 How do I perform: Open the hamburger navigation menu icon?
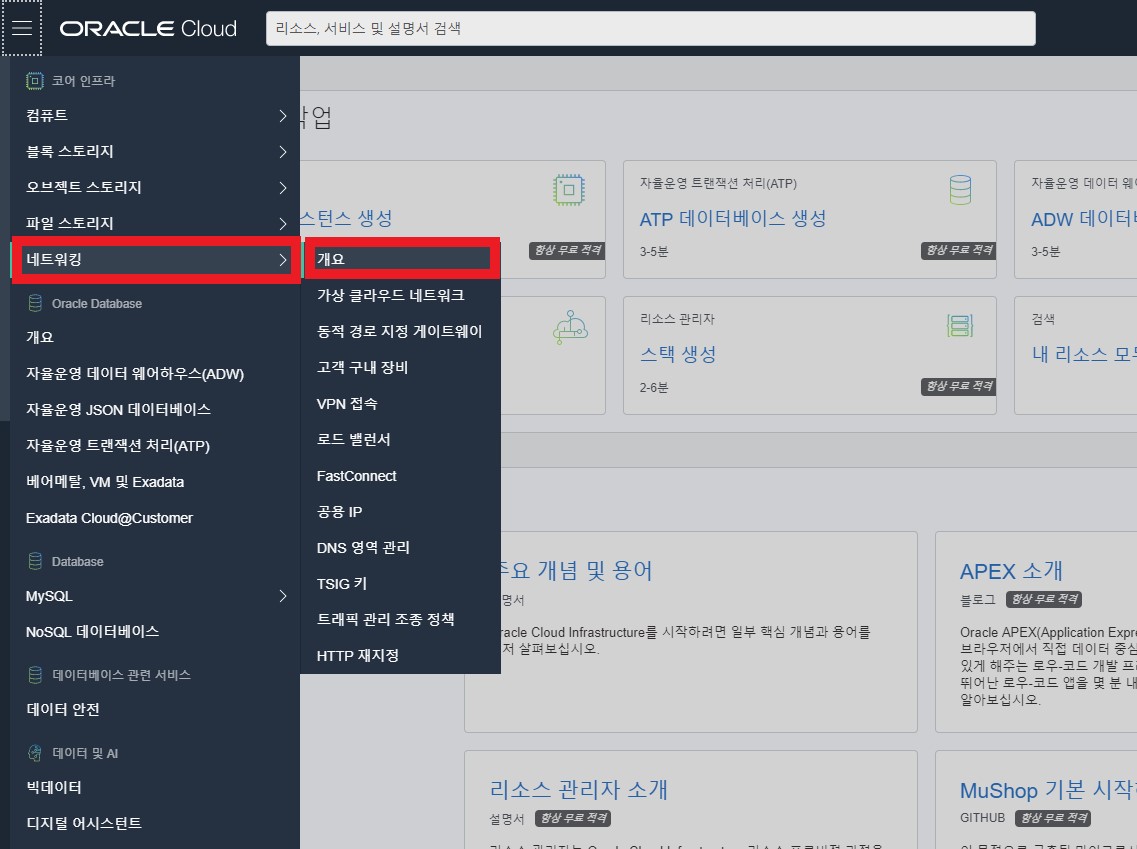tap(22, 28)
